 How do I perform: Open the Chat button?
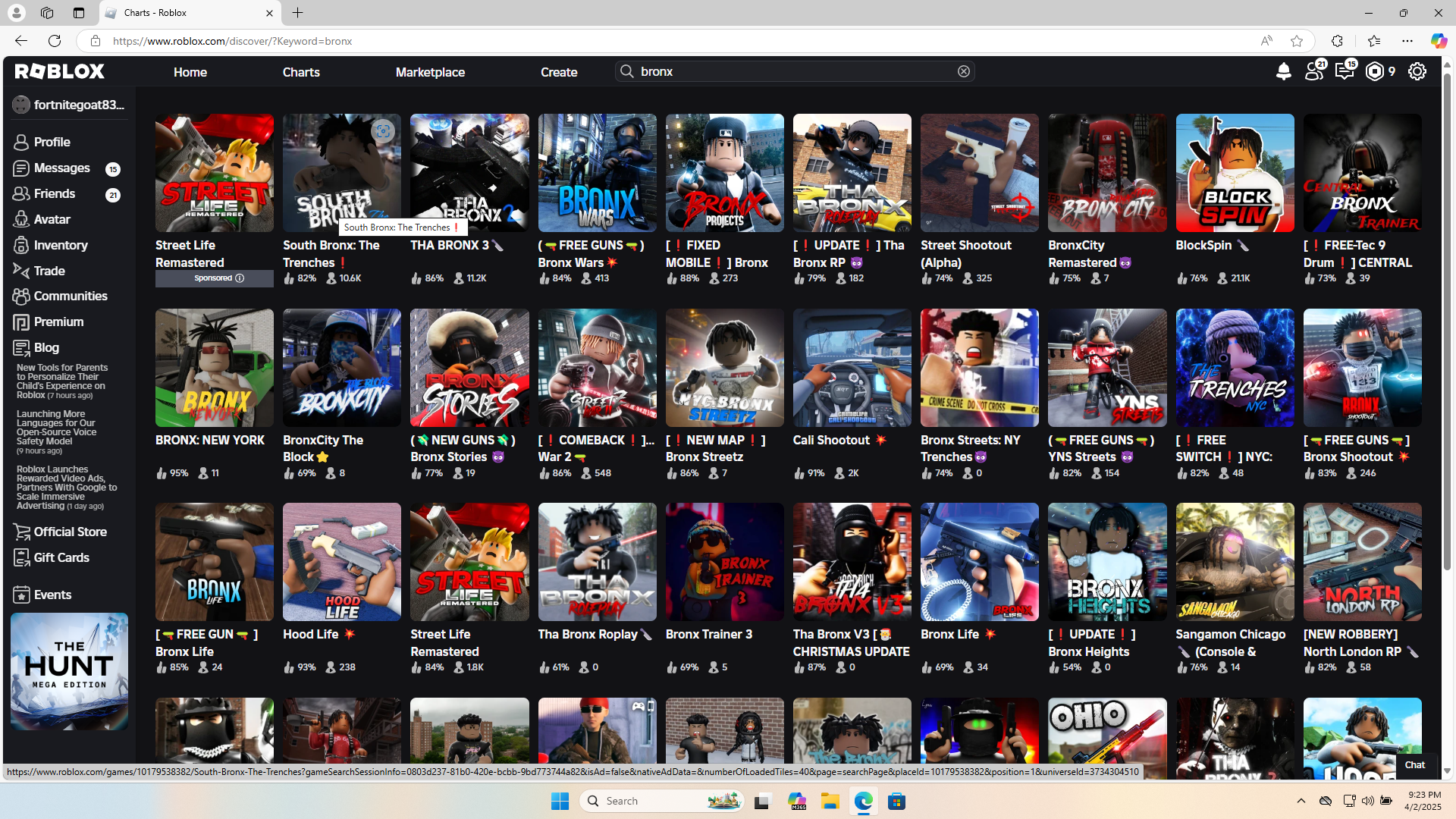[x=1414, y=764]
